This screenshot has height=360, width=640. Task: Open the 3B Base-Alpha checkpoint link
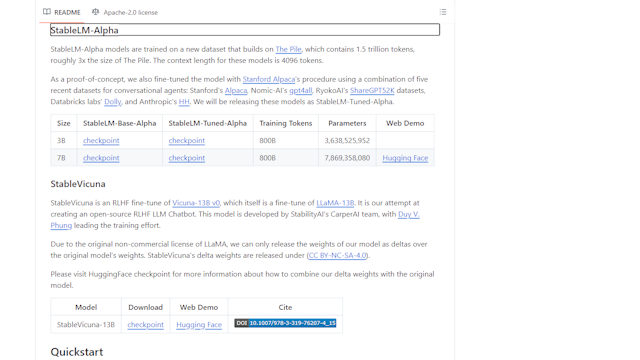point(101,140)
